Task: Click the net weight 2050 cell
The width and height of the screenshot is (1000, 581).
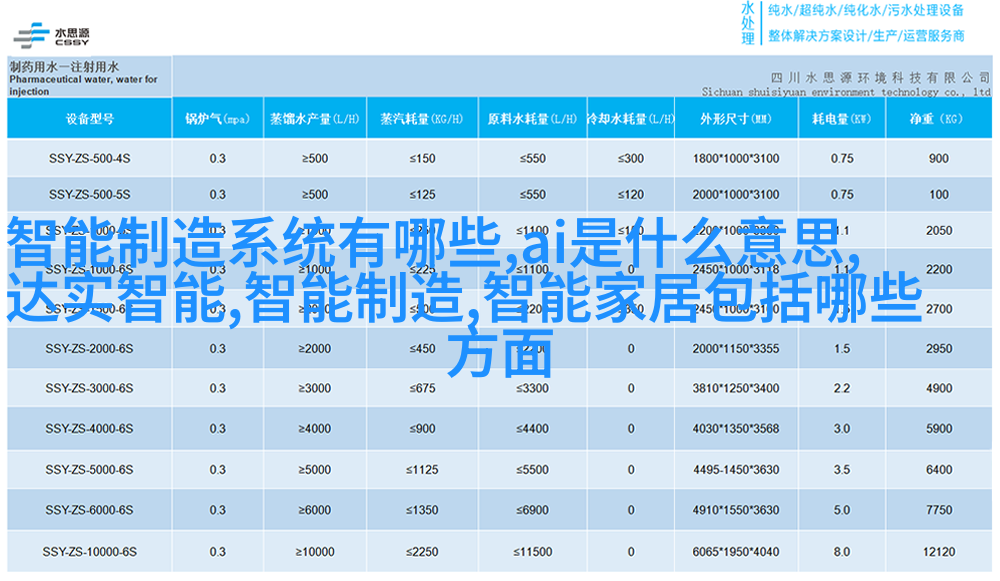Action: pos(939,231)
